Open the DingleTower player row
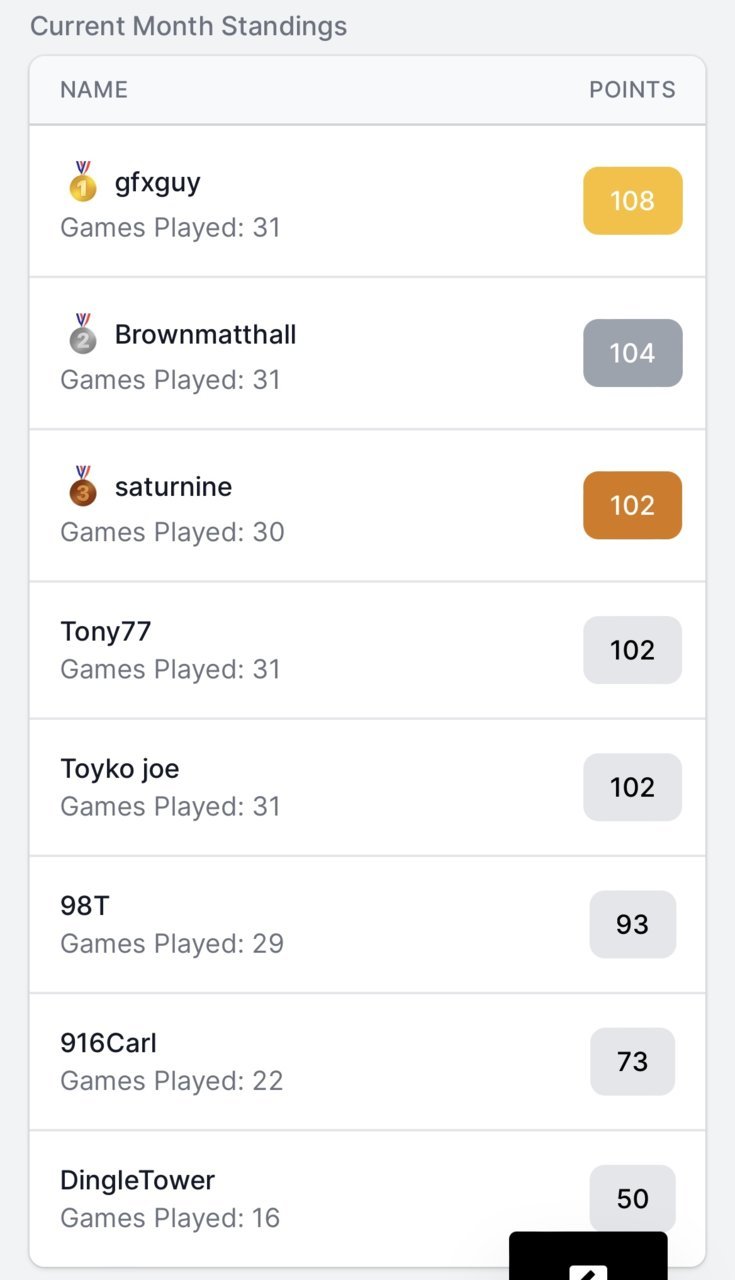The height and width of the screenshot is (1280, 735). point(367,1198)
